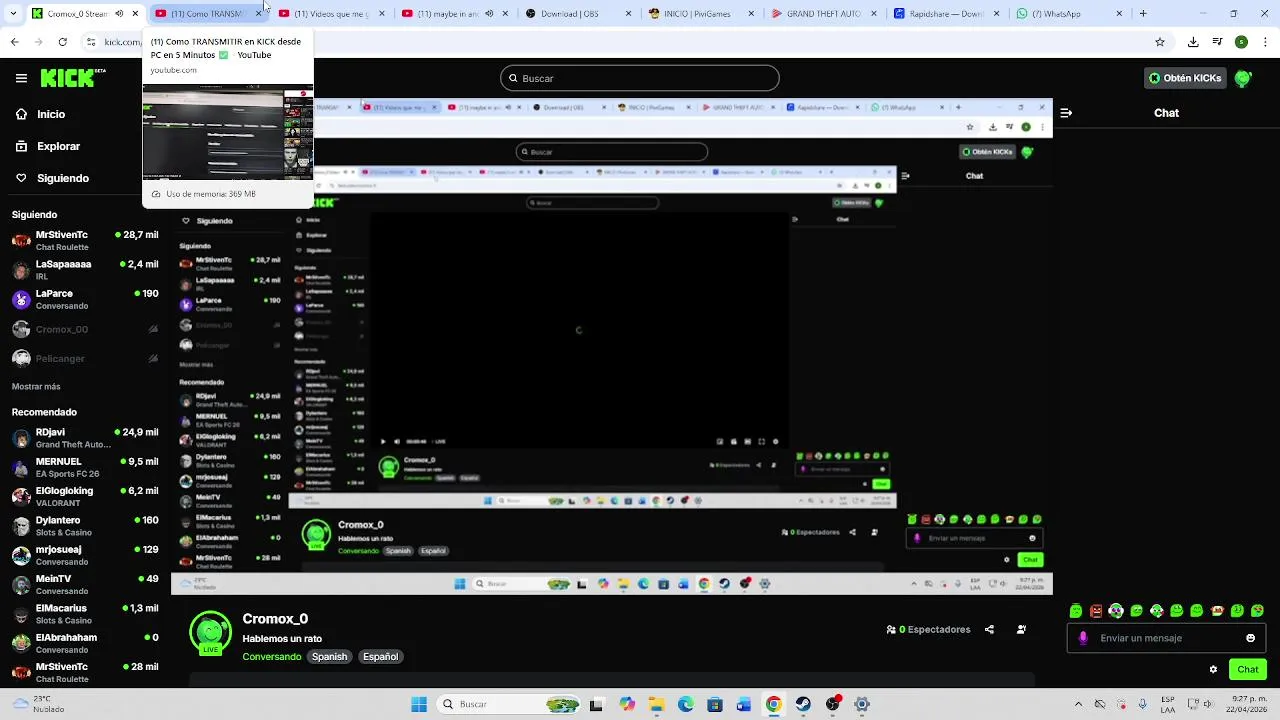1280x720 pixels.
Task: Select offline channel Pelicanger
Action: click(85, 358)
